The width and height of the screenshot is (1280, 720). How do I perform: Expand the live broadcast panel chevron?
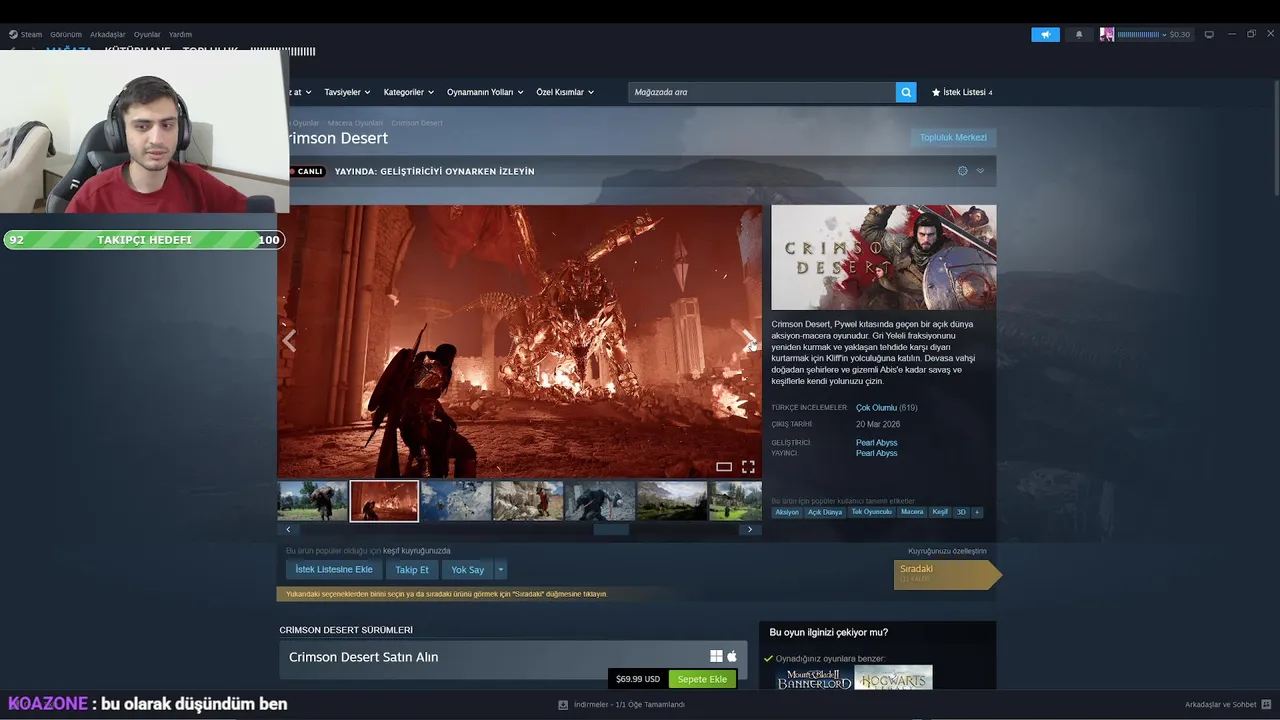pyautogui.click(x=980, y=171)
